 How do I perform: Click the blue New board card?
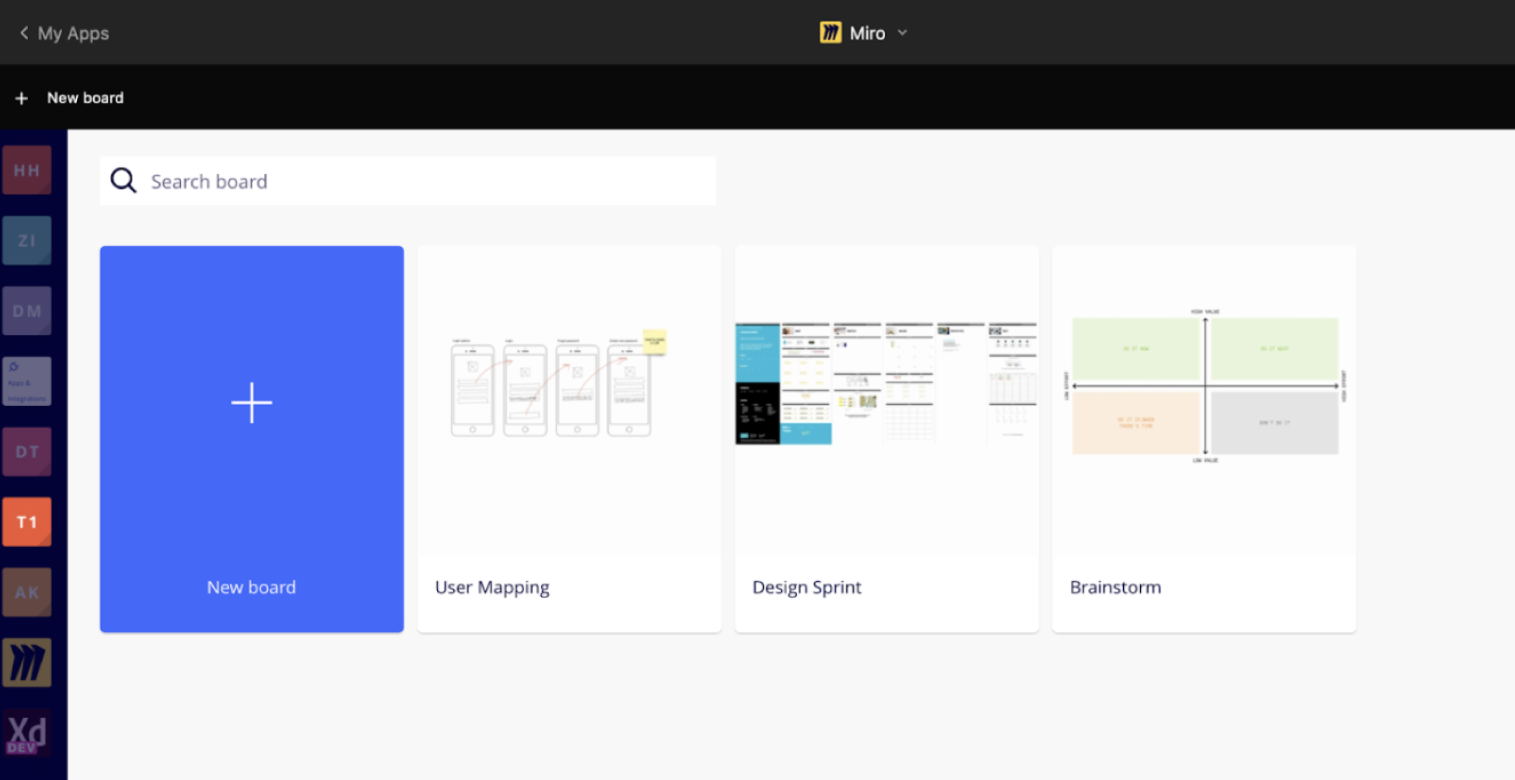pyautogui.click(x=251, y=438)
